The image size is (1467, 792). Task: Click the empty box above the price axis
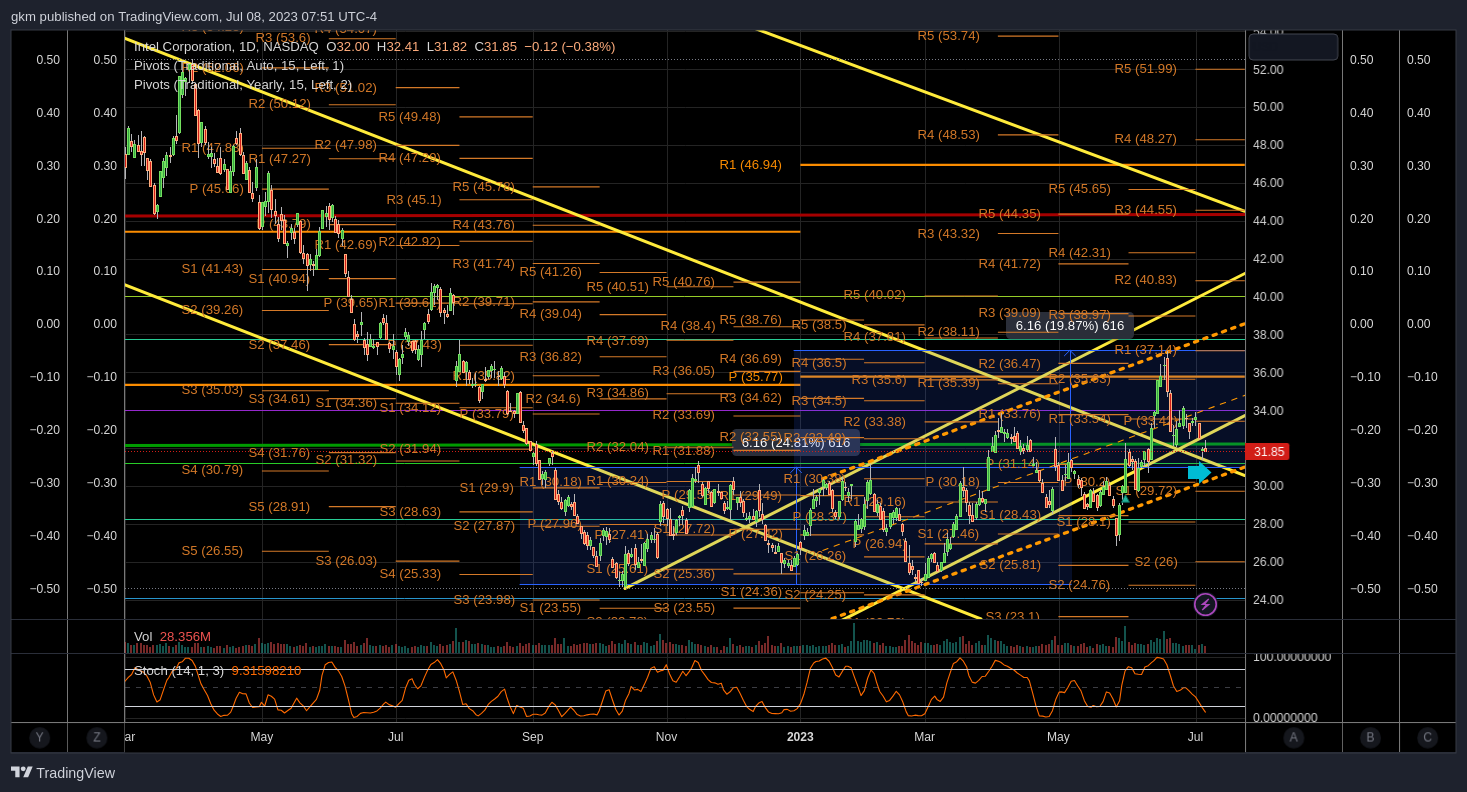pos(1293,47)
